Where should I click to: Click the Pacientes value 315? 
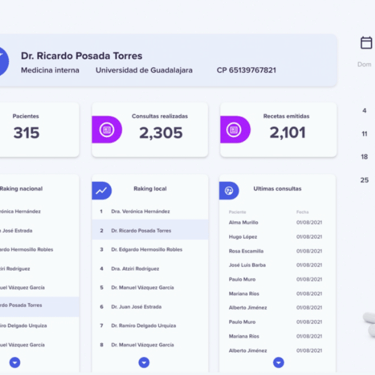[26, 133]
